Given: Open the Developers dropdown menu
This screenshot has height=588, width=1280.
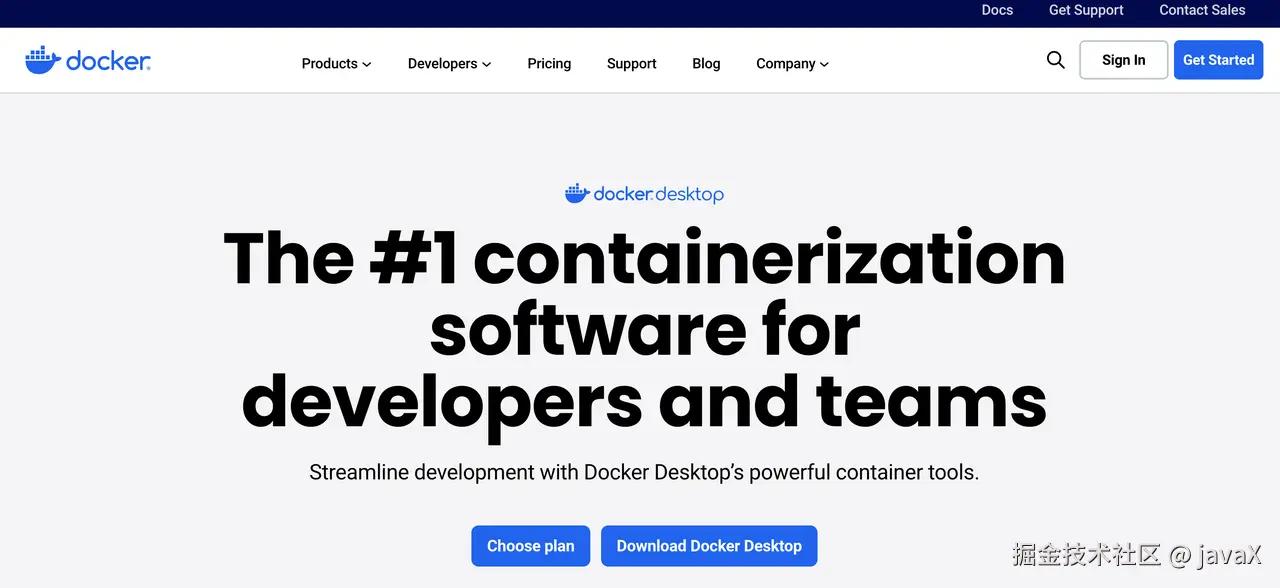Looking at the screenshot, I should pyautogui.click(x=449, y=63).
